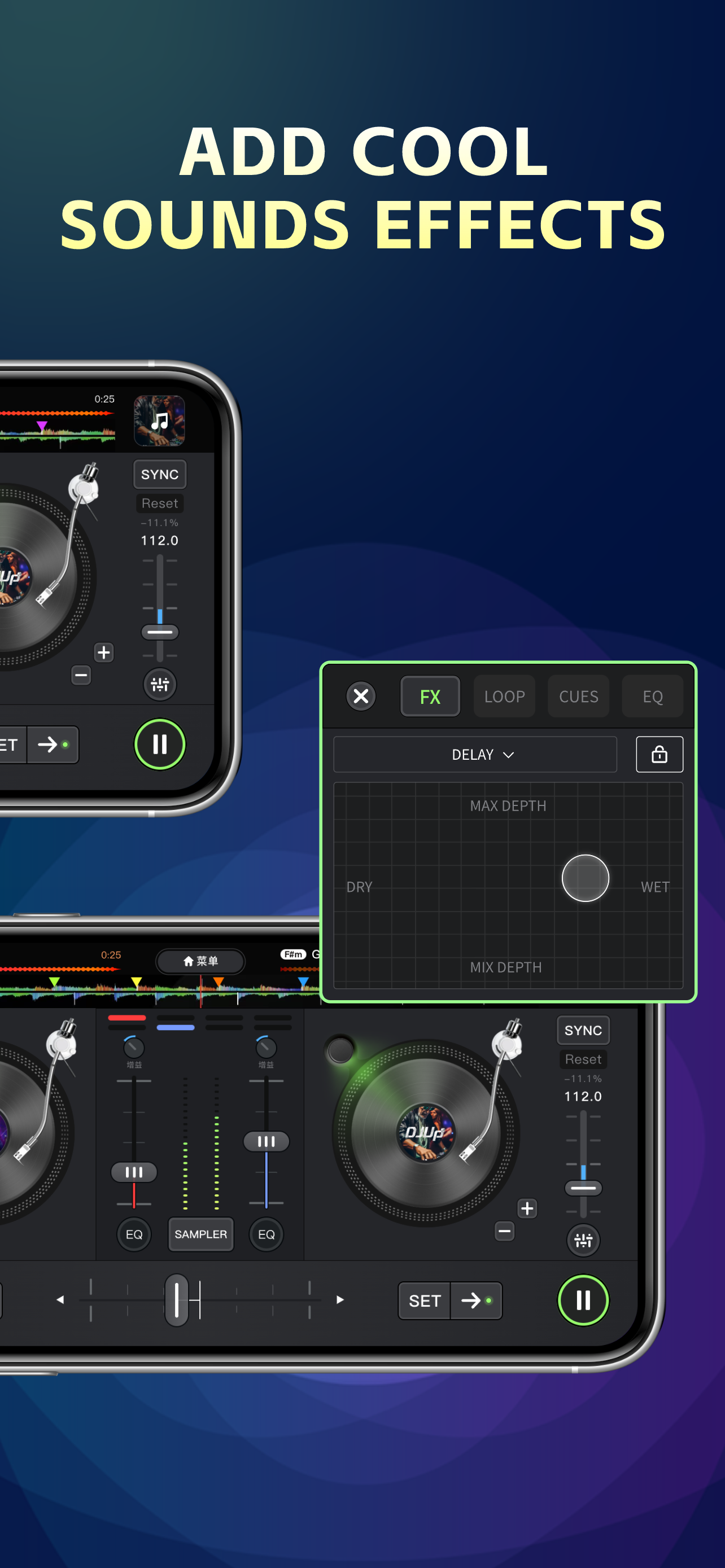Select the red deck indicator bar
Screen dimensions: 725x1568
coord(126,1018)
